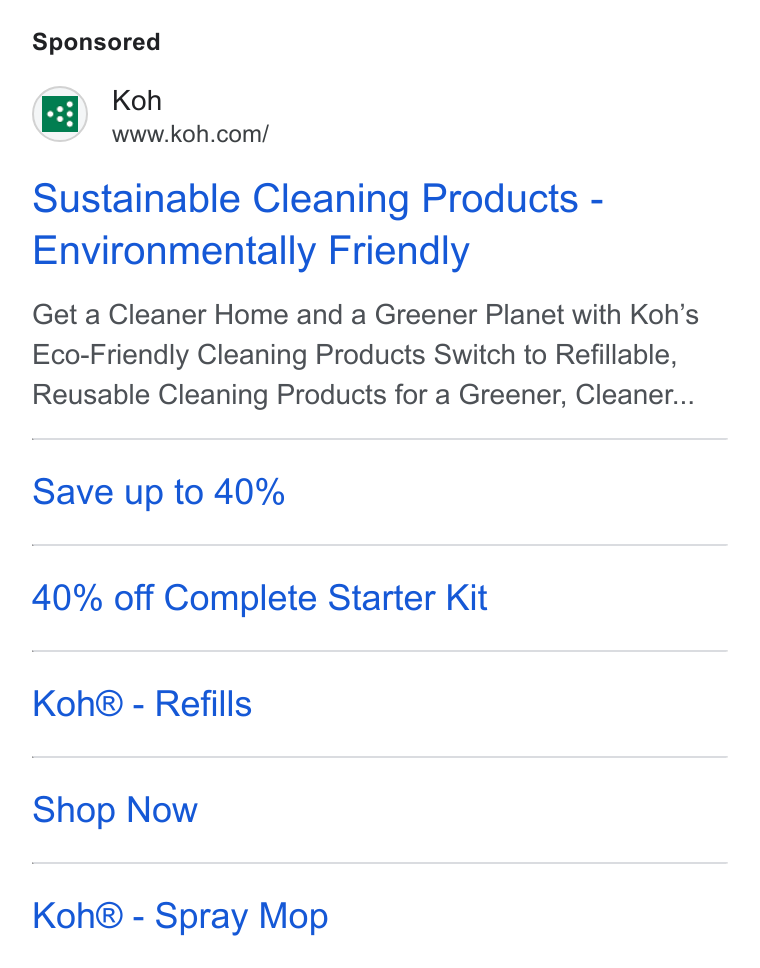Click the words 'Spray Mop' in sitelinks
This screenshot has height=968, width=760.
pos(241,916)
